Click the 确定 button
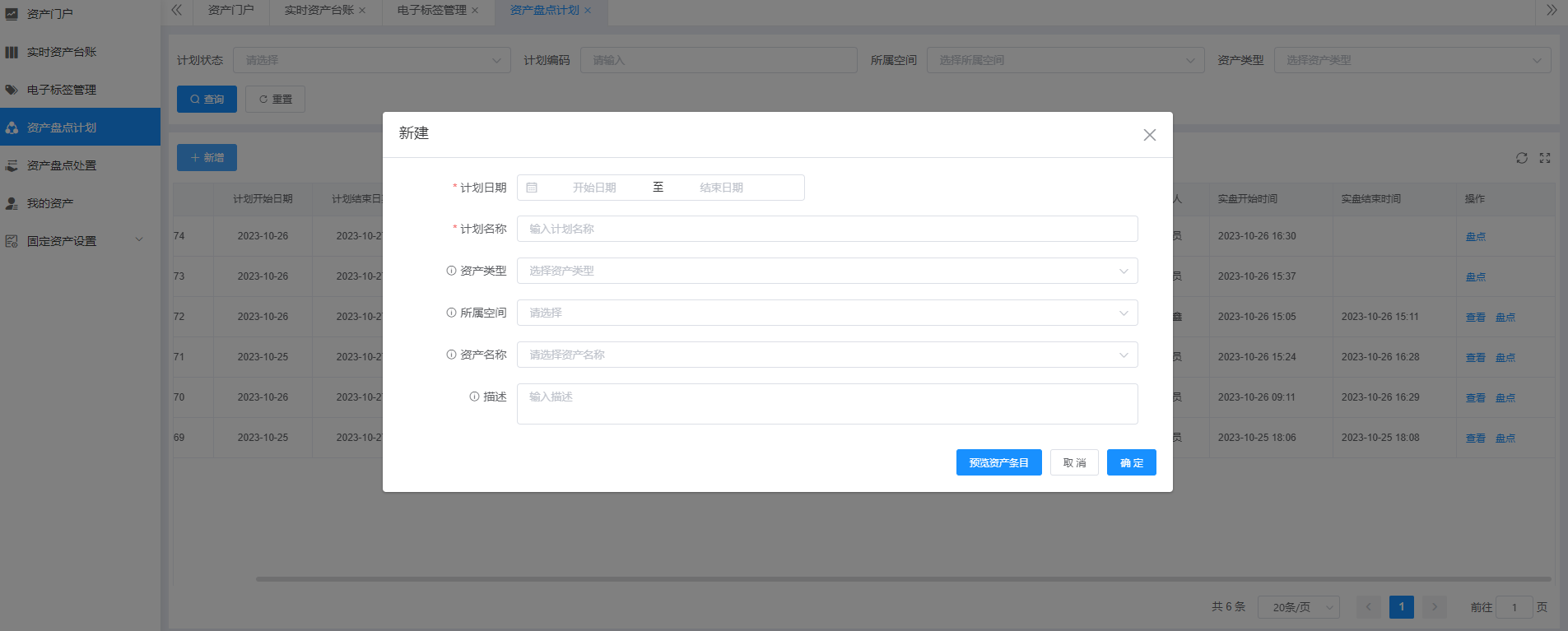Image resolution: width=1568 pixels, height=631 pixels. [1131, 462]
